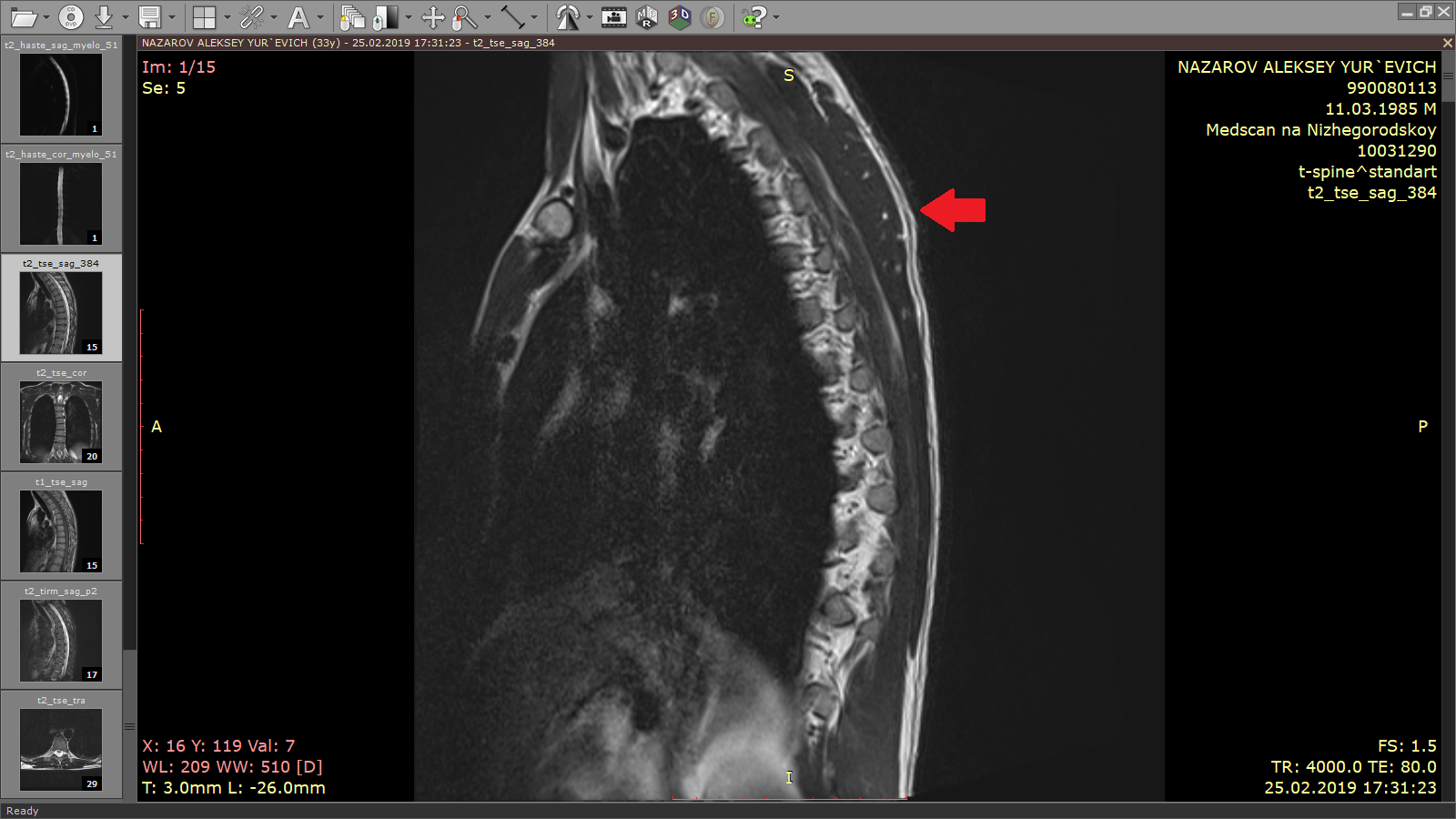Click the rotate/flip image icon

tap(568, 16)
